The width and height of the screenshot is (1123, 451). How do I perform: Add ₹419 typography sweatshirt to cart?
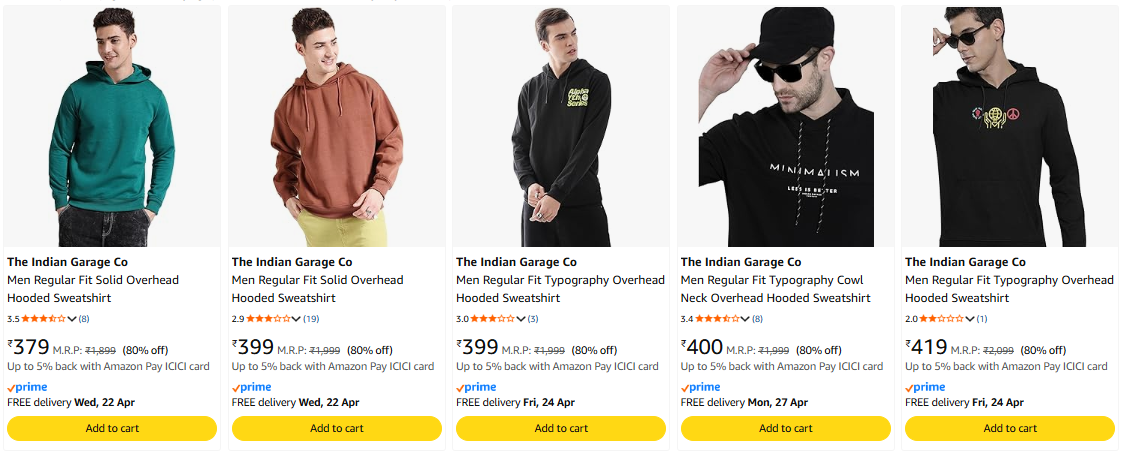tap(1010, 428)
